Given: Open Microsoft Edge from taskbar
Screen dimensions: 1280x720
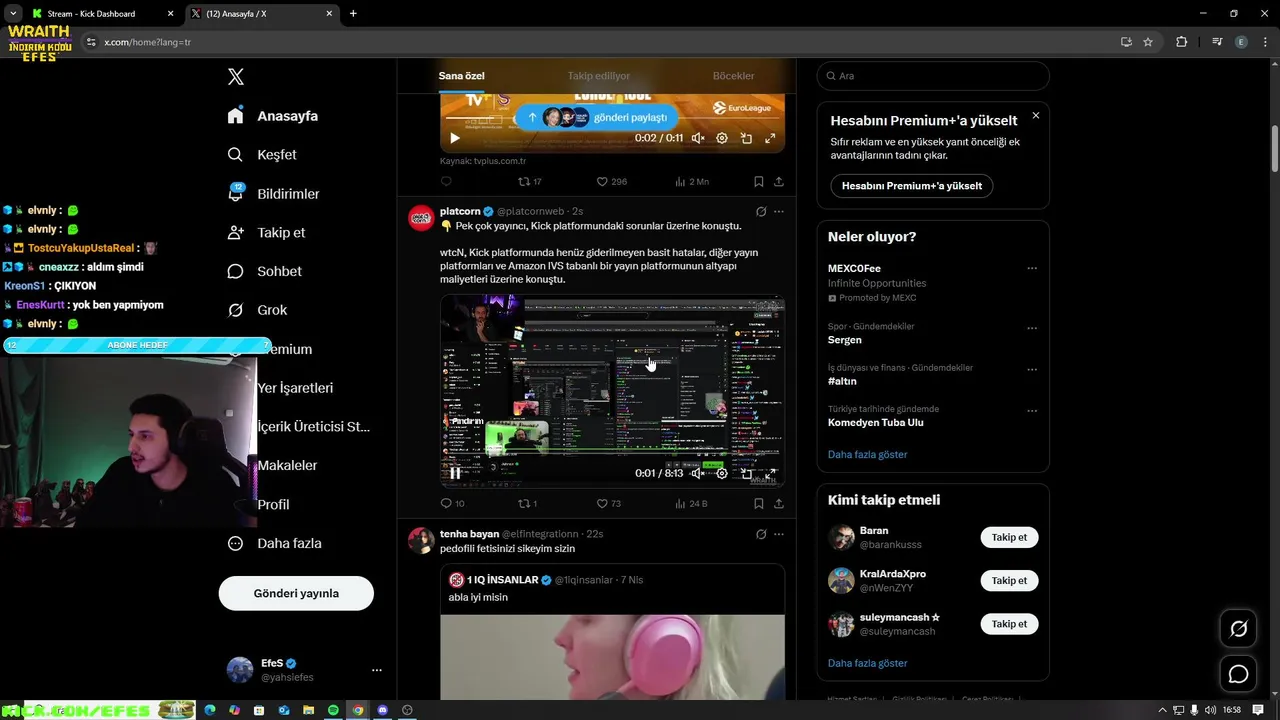Looking at the screenshot, I should coord(210,710).
